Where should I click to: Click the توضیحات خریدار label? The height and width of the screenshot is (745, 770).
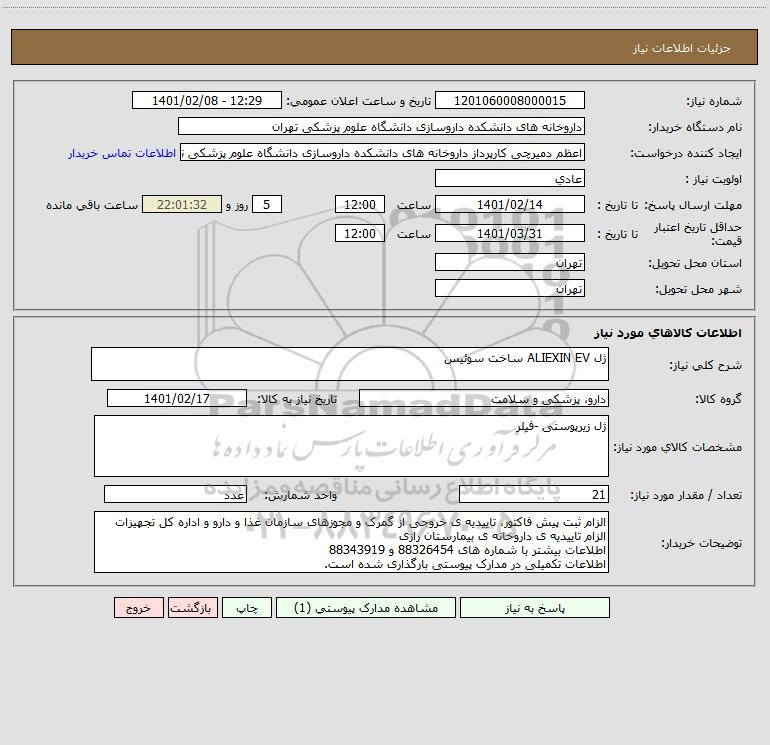tap(702, 544)
